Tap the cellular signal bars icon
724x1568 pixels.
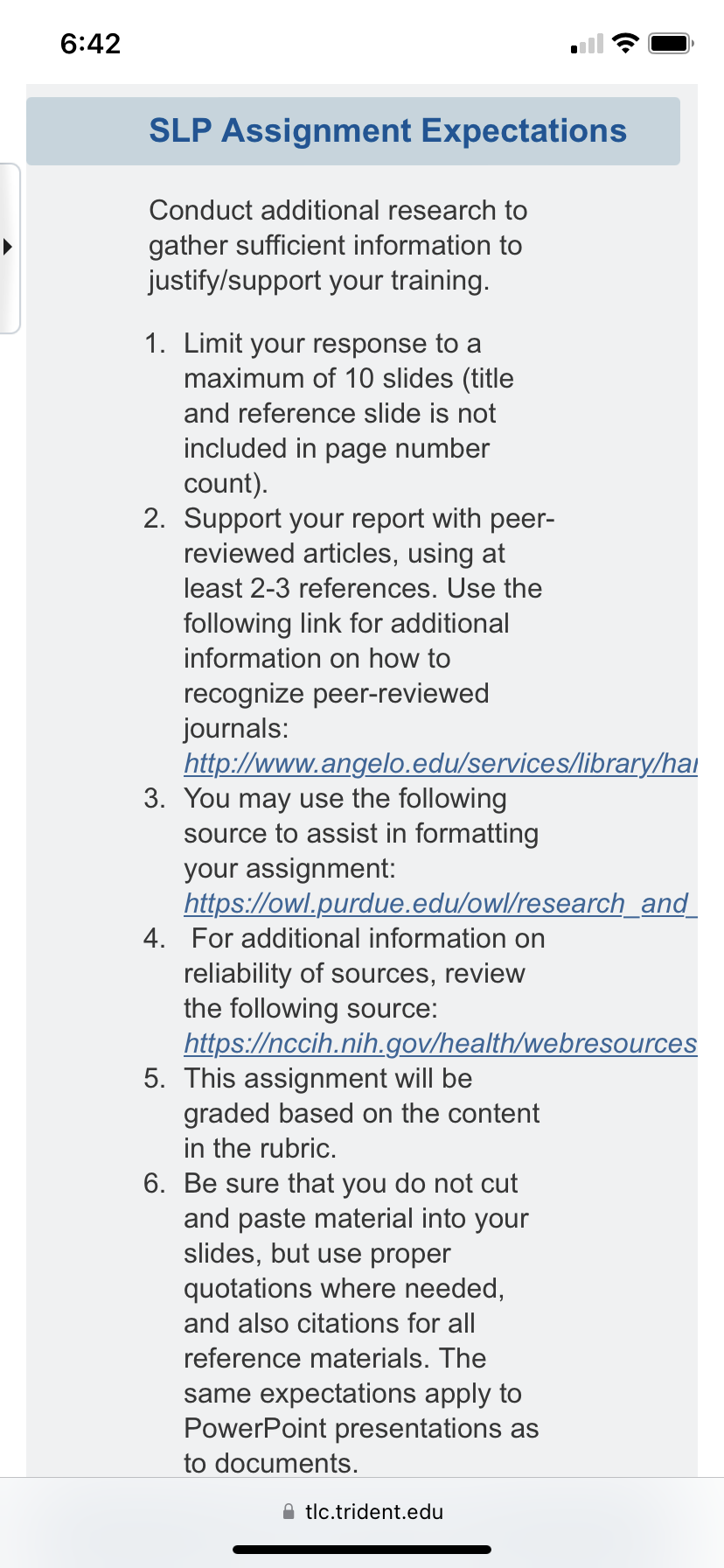587,44
